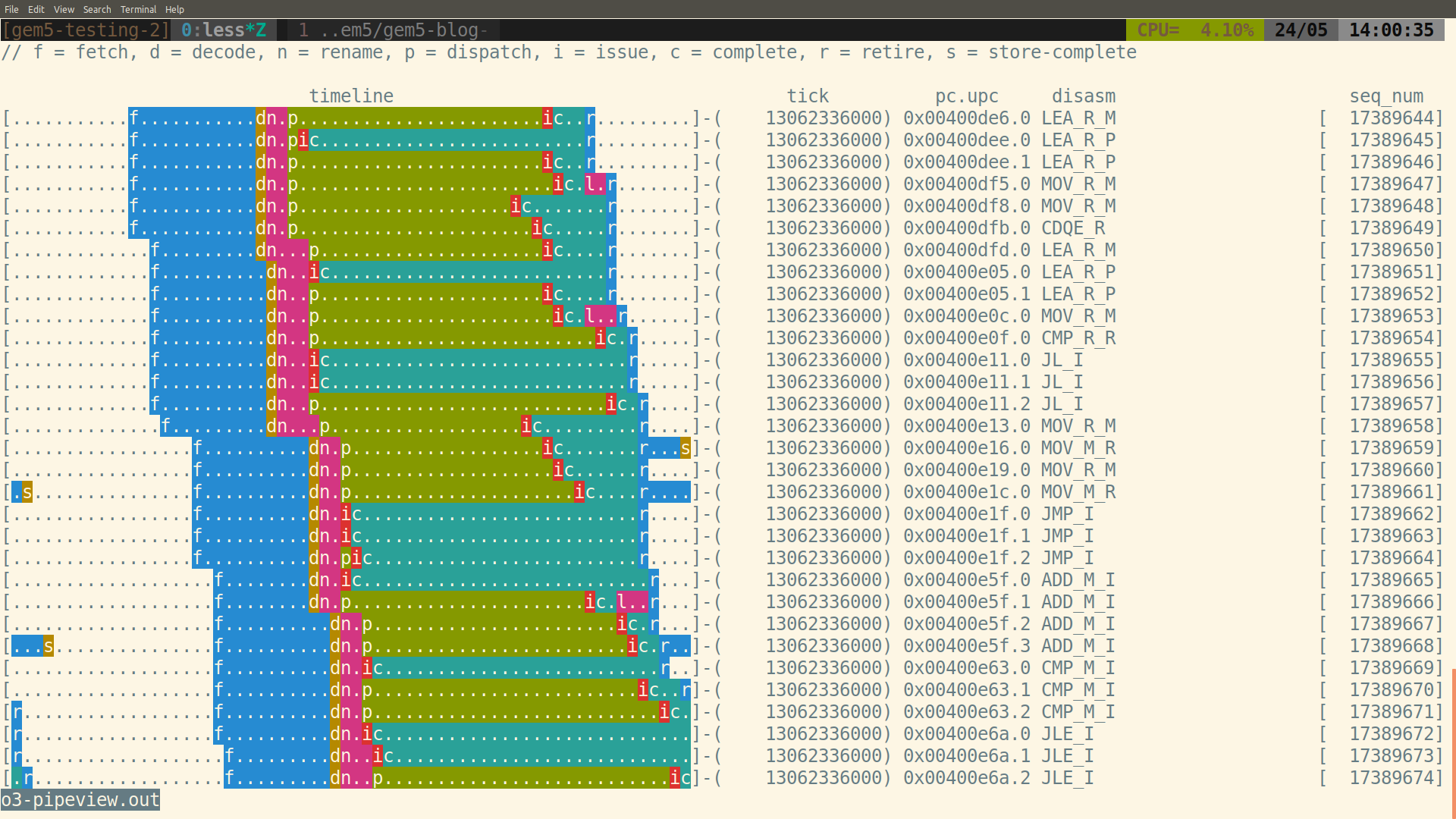The width and height of the screenshot is (1456, 819).
Task: Click the 24/05 date in status bar
Action: 1301,30
